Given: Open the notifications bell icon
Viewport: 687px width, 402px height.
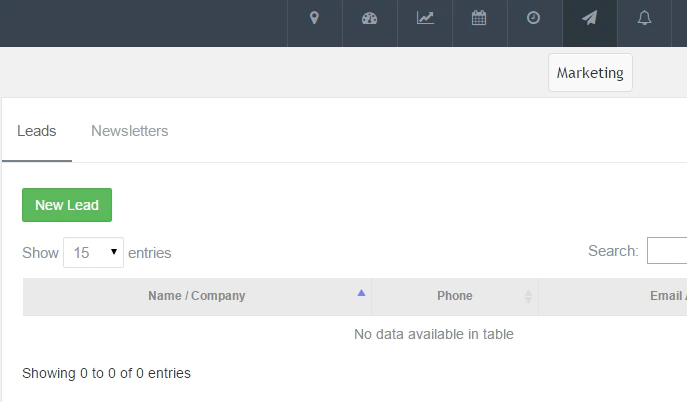Looking at the screenshot, I should tap(644, 18).
